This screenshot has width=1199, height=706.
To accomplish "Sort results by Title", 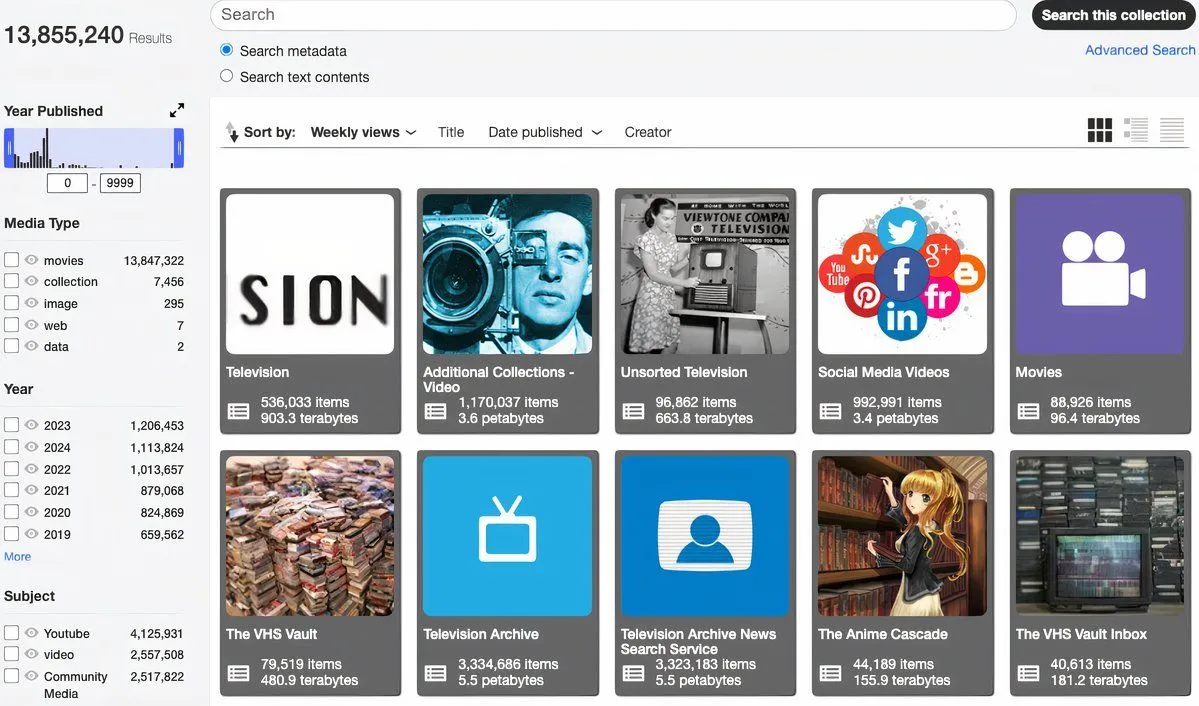I will click(451, 132).
